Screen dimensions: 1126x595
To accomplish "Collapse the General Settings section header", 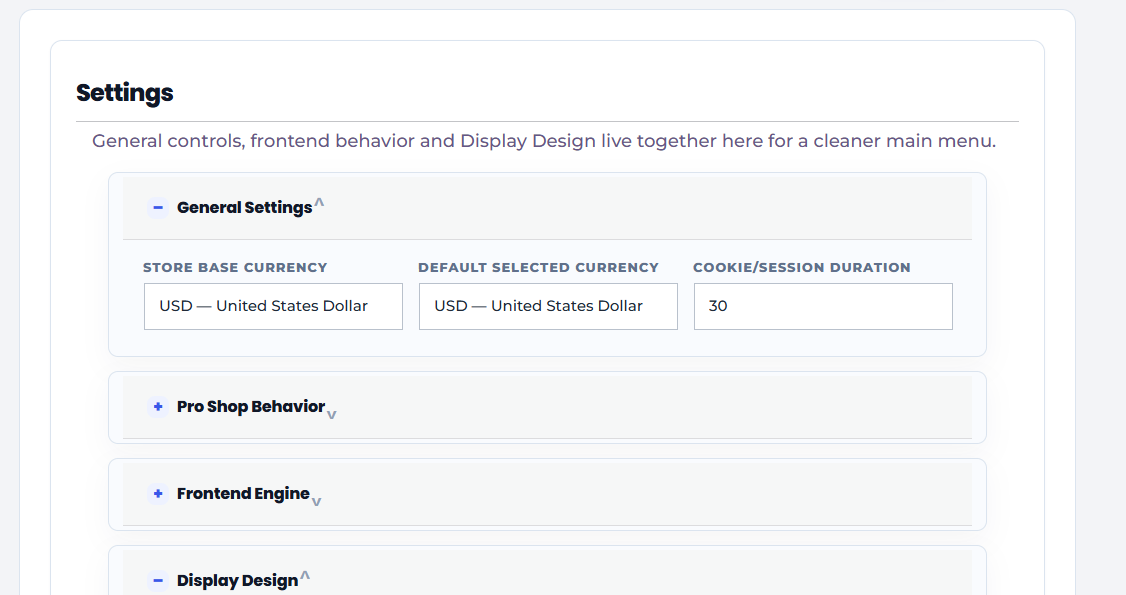I will (x=547, y=207).
